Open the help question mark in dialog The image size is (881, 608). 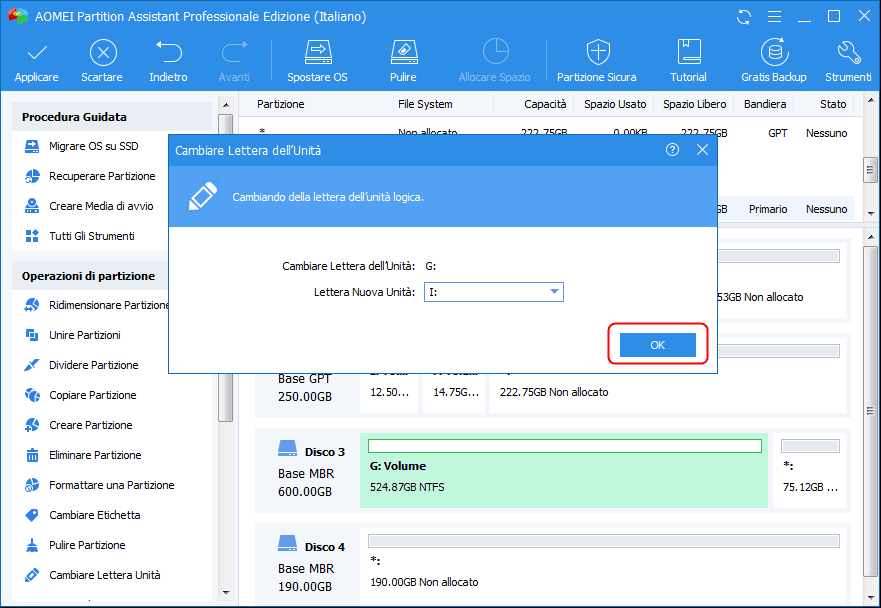(x=672, y=150)
